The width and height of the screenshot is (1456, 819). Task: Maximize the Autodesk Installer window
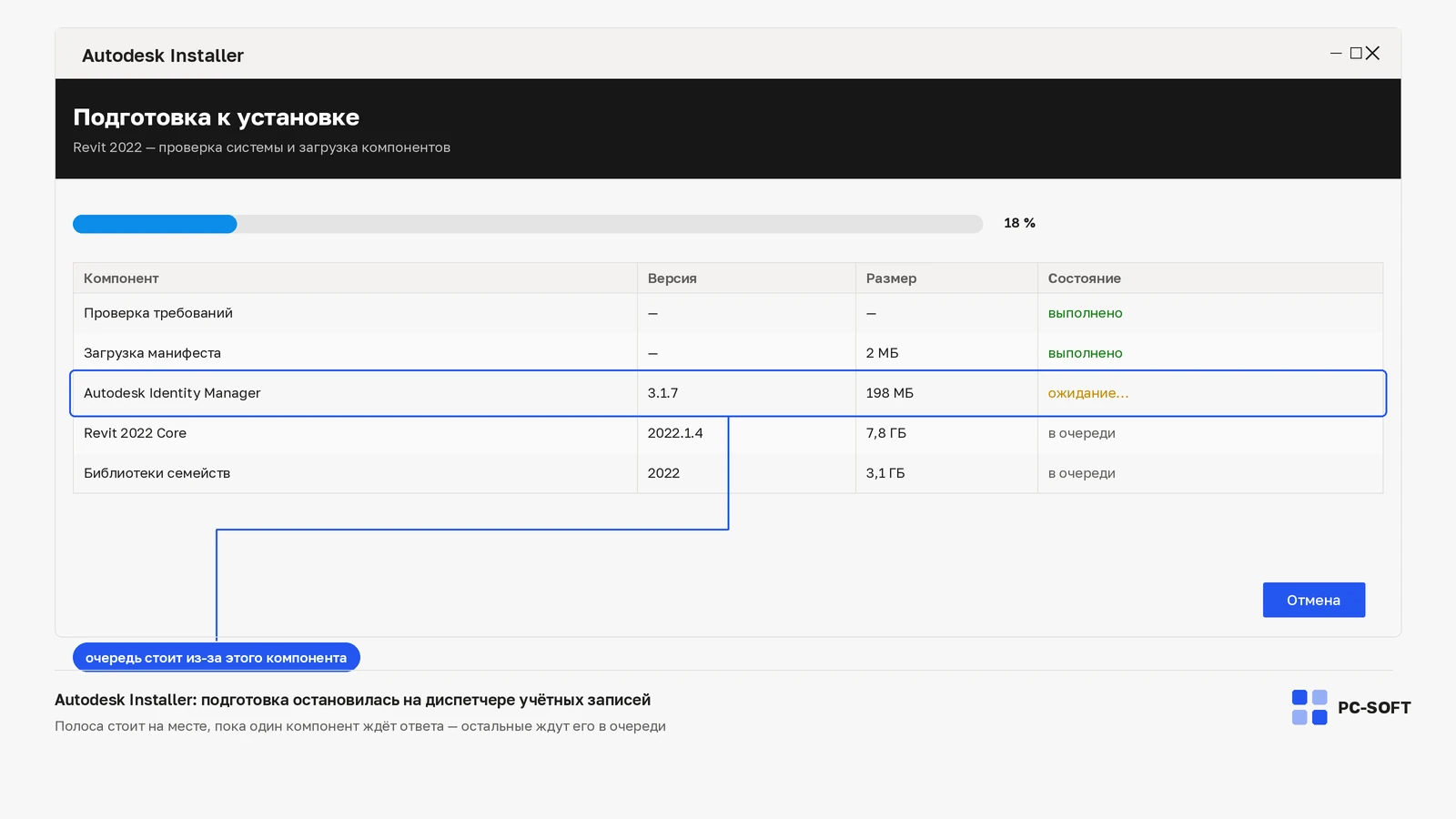tap(1356, 54)
